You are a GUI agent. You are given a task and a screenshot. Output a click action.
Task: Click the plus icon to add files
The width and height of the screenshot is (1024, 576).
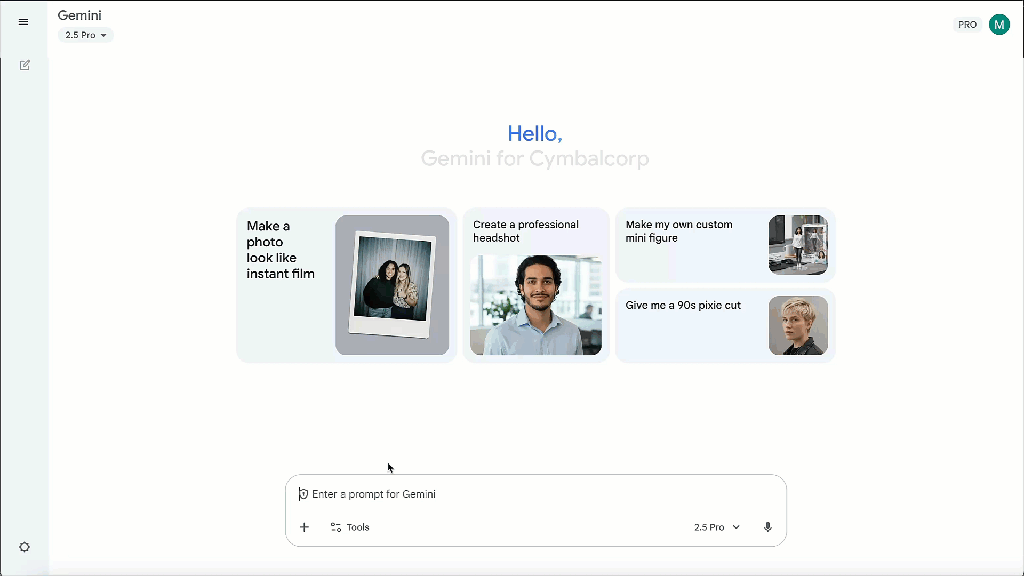coord(304,527)
